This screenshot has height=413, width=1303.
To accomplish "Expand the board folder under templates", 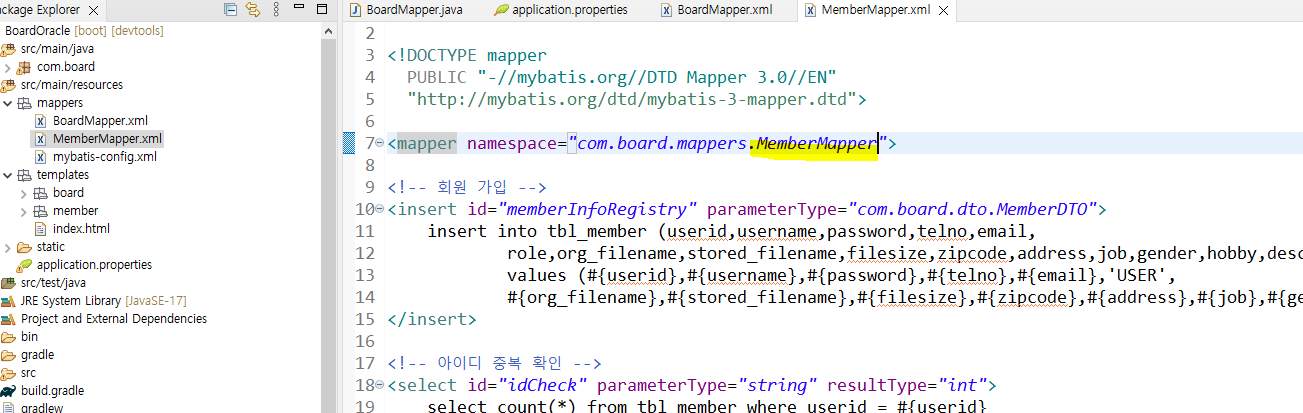I will point(23,193).
